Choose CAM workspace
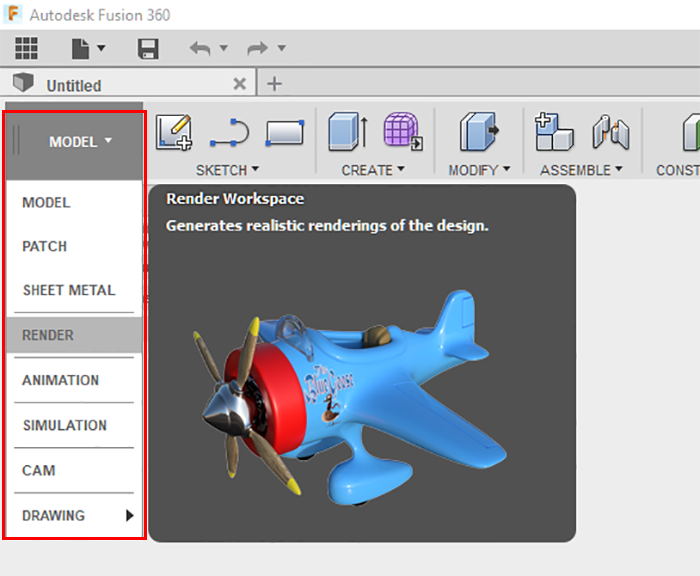 75,470
